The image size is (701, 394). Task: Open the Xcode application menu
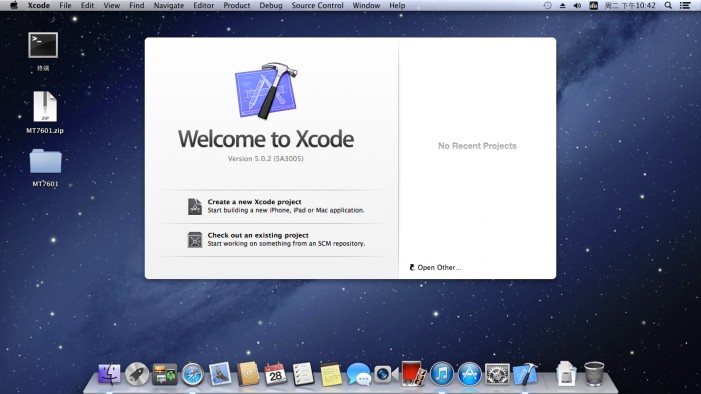coord(38,5)
